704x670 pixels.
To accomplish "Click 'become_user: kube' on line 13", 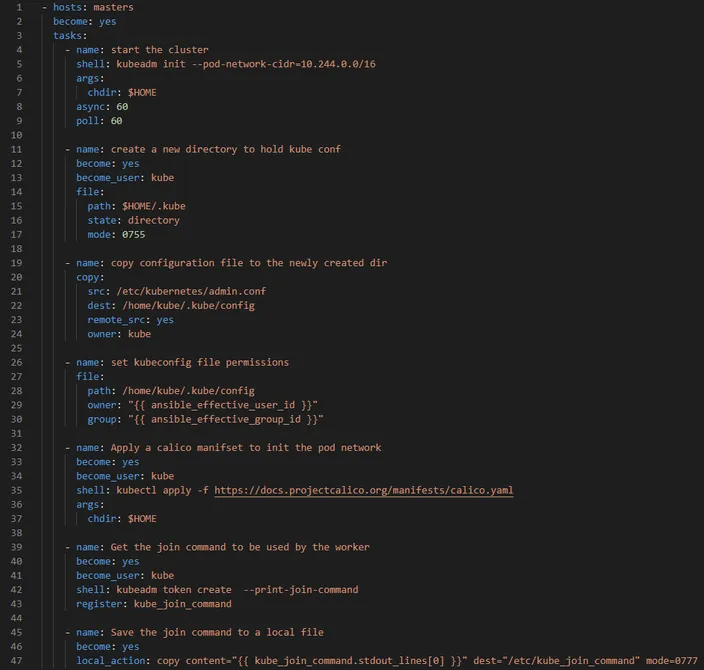I will pyautogui.click(x=125, y=178).
